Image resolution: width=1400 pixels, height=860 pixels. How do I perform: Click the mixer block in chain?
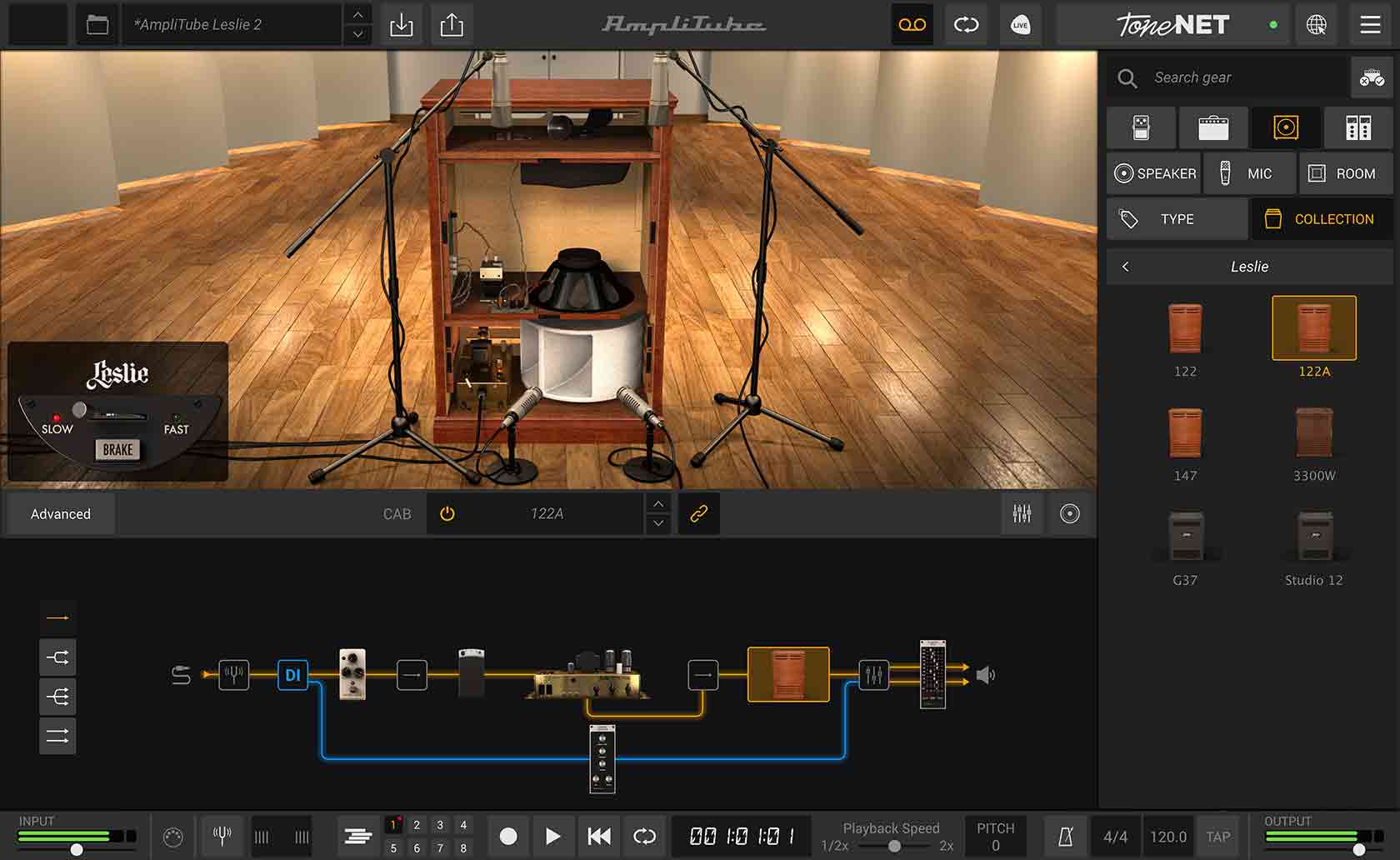tap(873, 674)
